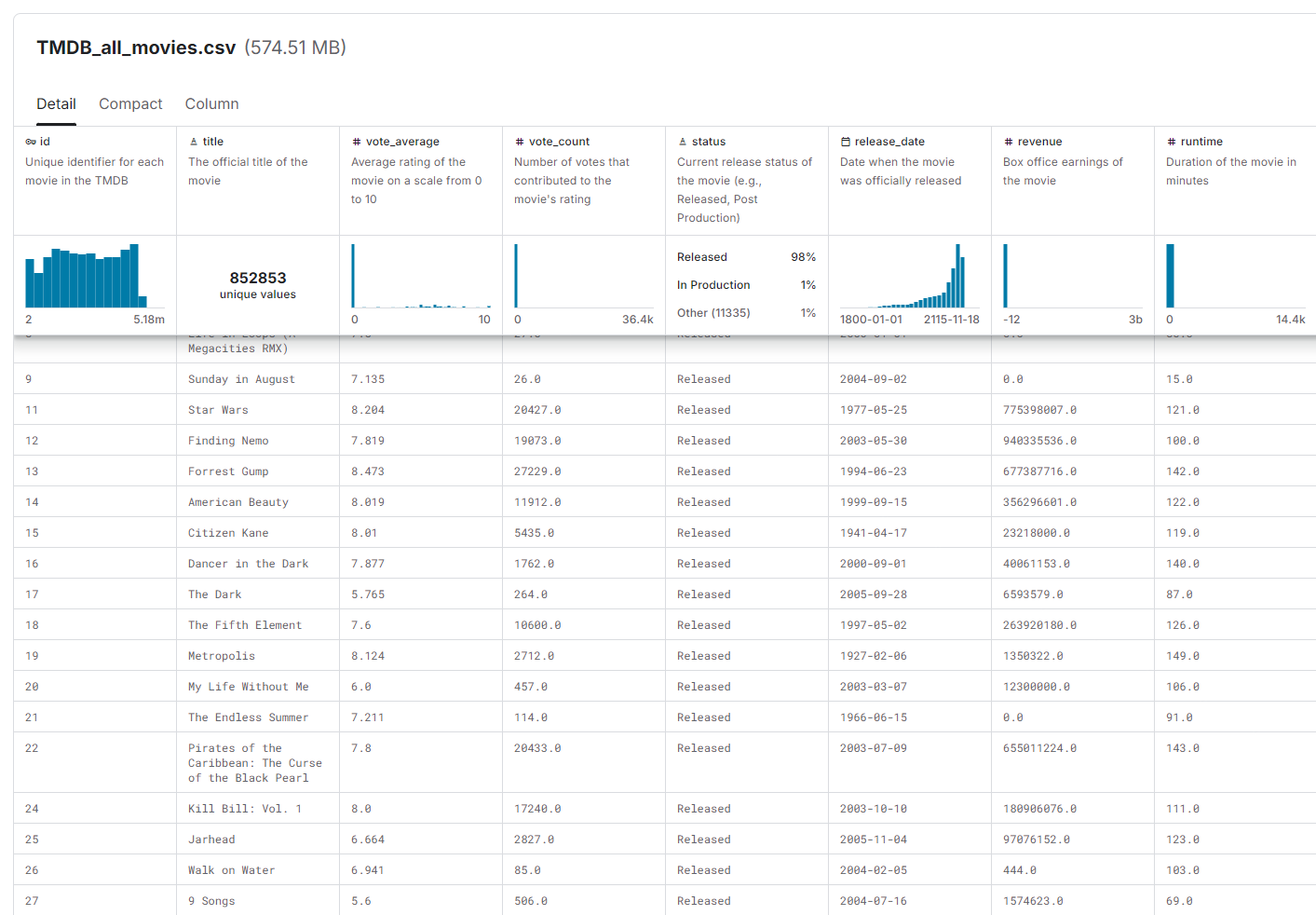The width and height of the screenshot is (1316, 915).
Task: Click the vote_average column header
Action: coord(402,142)
